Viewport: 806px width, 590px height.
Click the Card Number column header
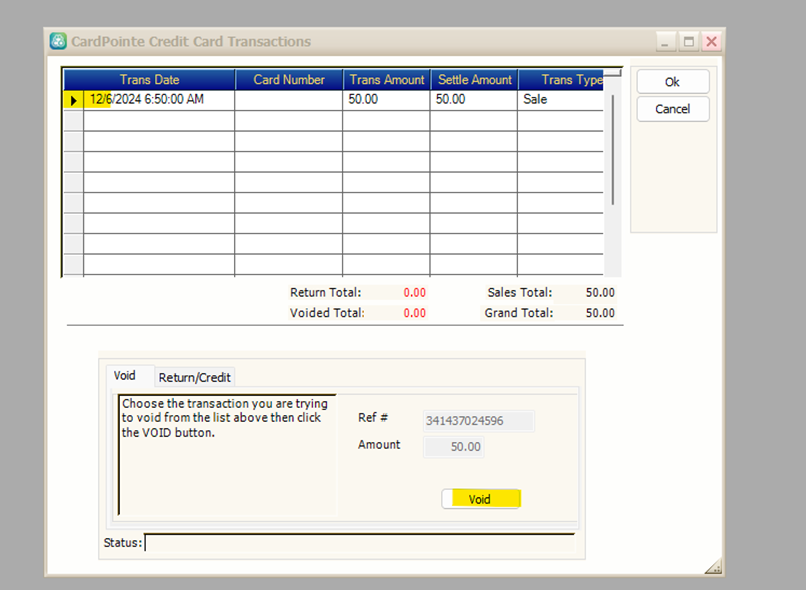(x=289, y=80)
